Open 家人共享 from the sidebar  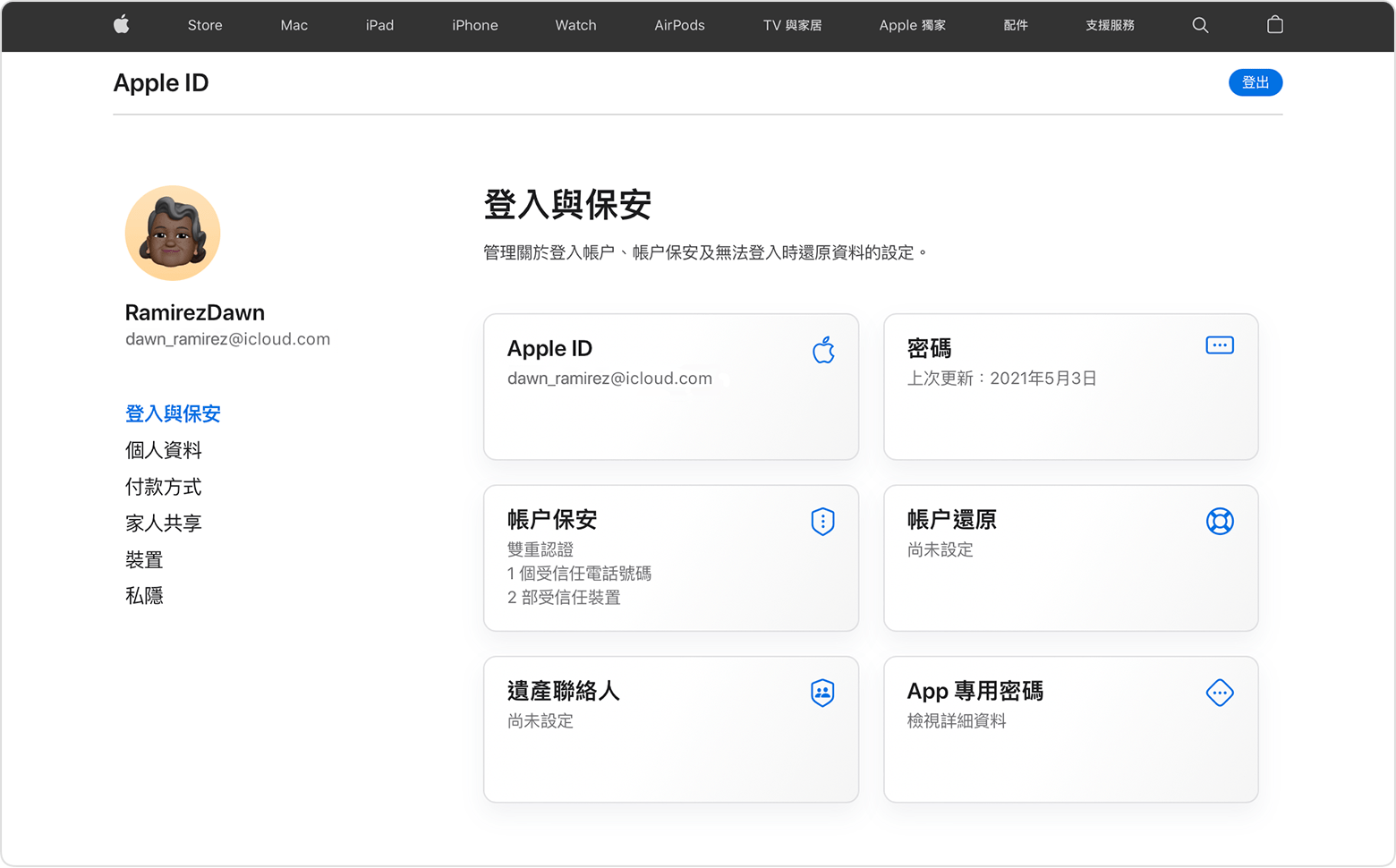click(x=164, y=523)
